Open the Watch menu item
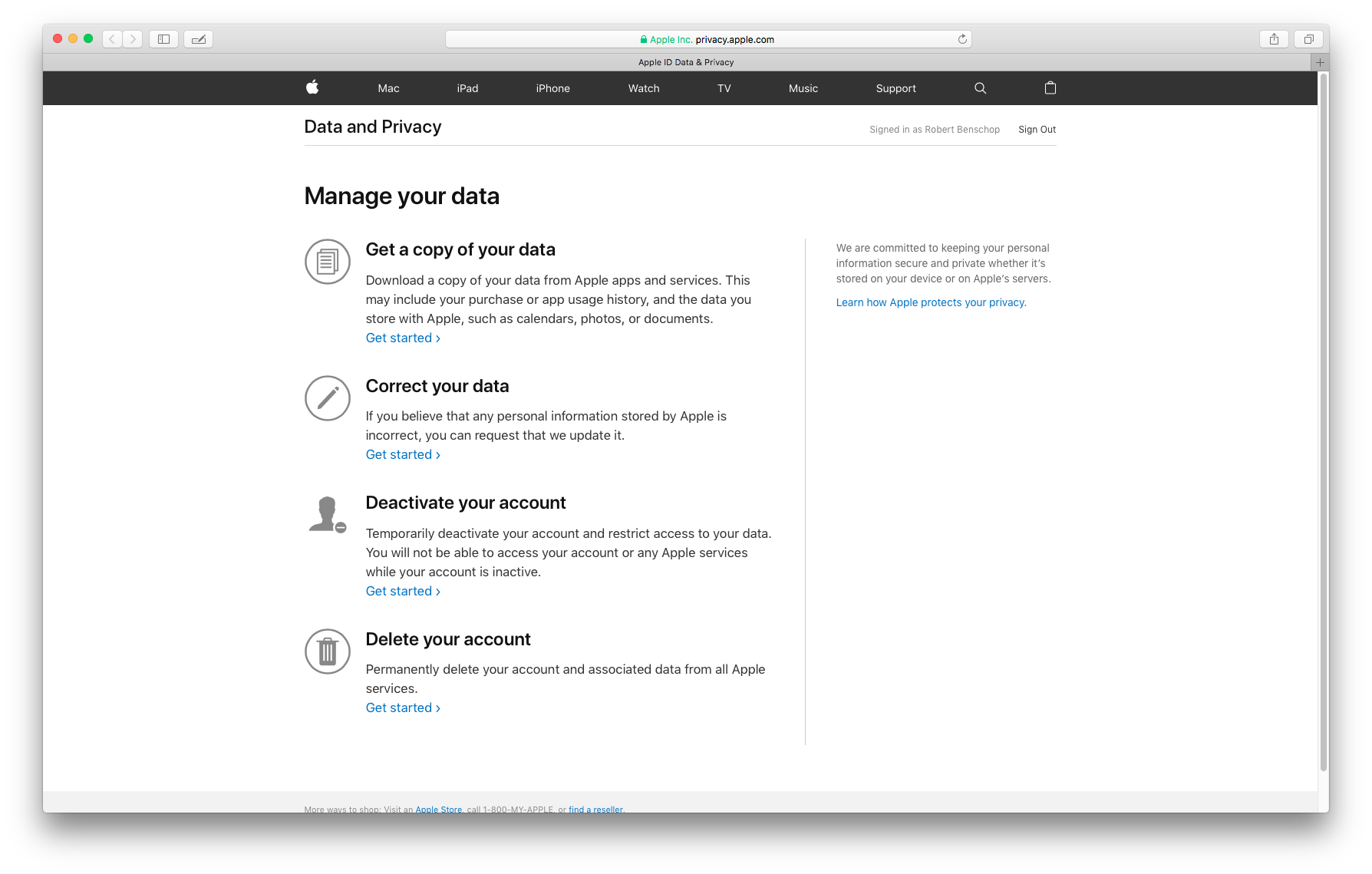The image size is (1372, 874). coord(644,88)
